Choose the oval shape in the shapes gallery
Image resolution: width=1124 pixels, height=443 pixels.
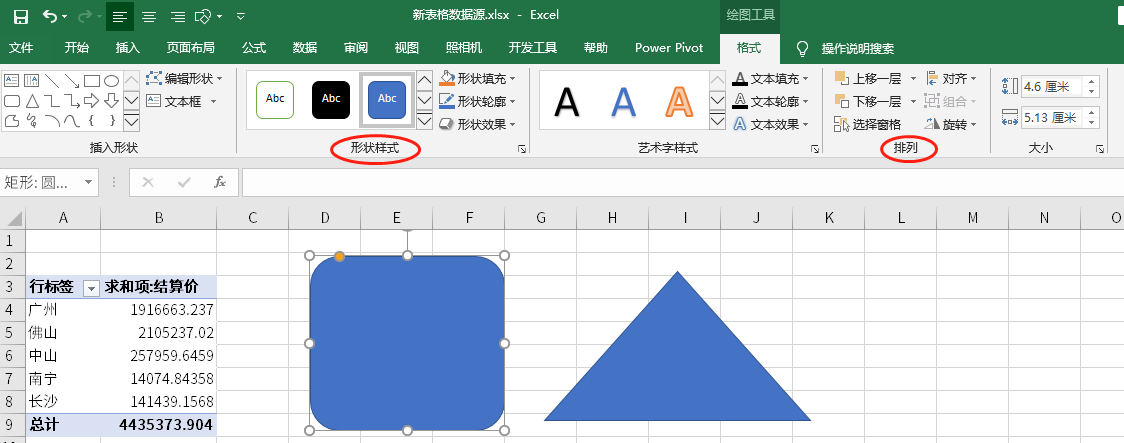point(111,80)
